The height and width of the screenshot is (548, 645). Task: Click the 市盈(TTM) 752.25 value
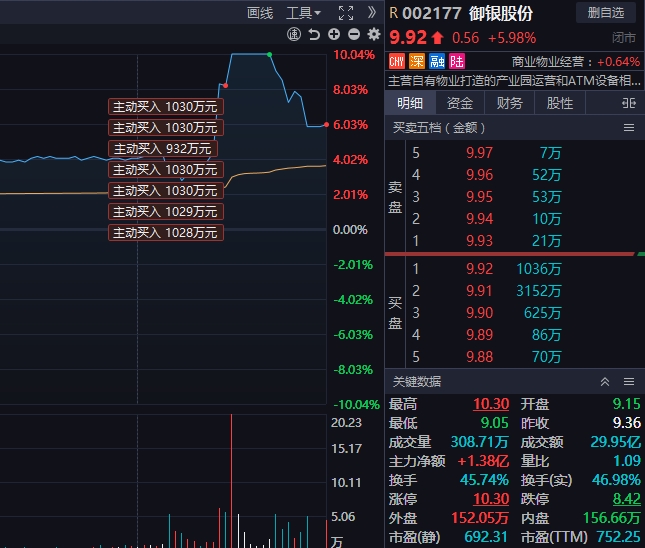click(618, 537)
